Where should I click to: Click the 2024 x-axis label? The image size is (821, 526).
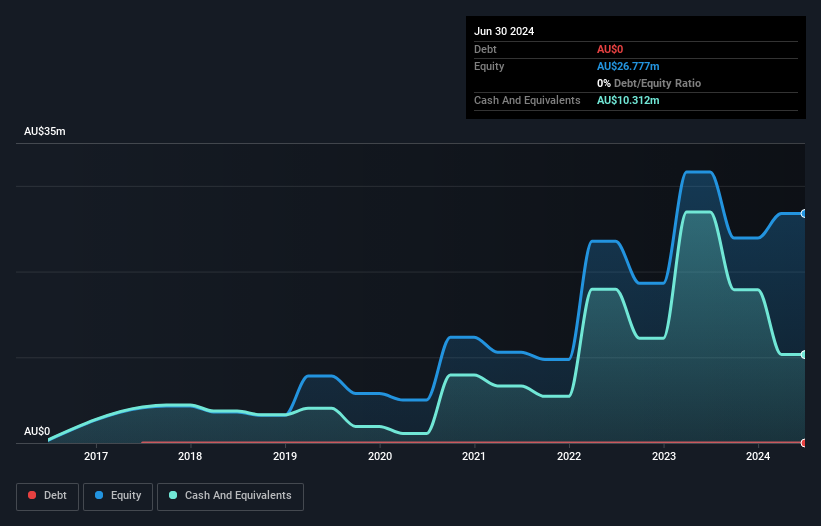758,456
